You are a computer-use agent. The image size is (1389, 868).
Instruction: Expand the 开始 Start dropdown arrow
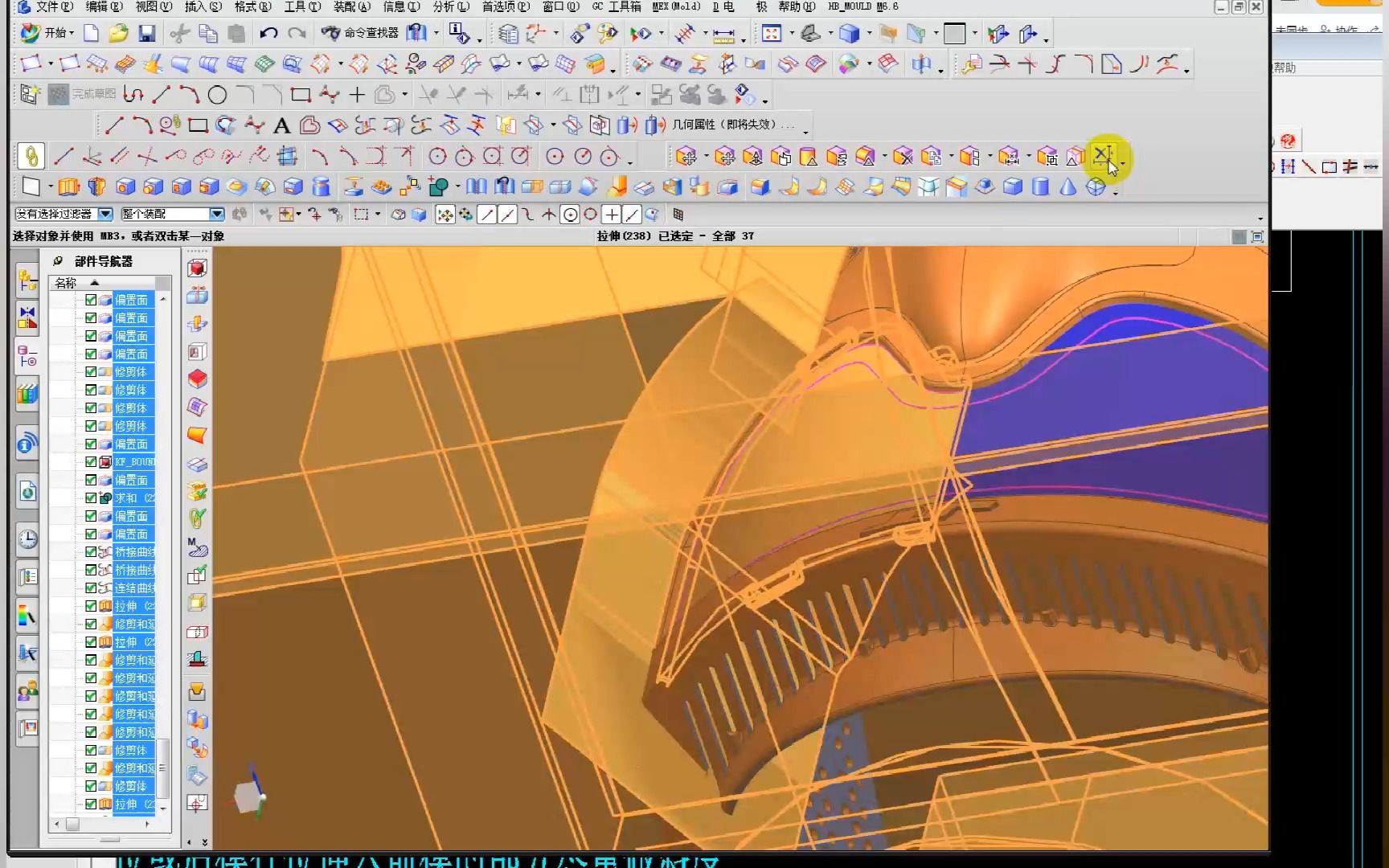(x=72, y=34)
